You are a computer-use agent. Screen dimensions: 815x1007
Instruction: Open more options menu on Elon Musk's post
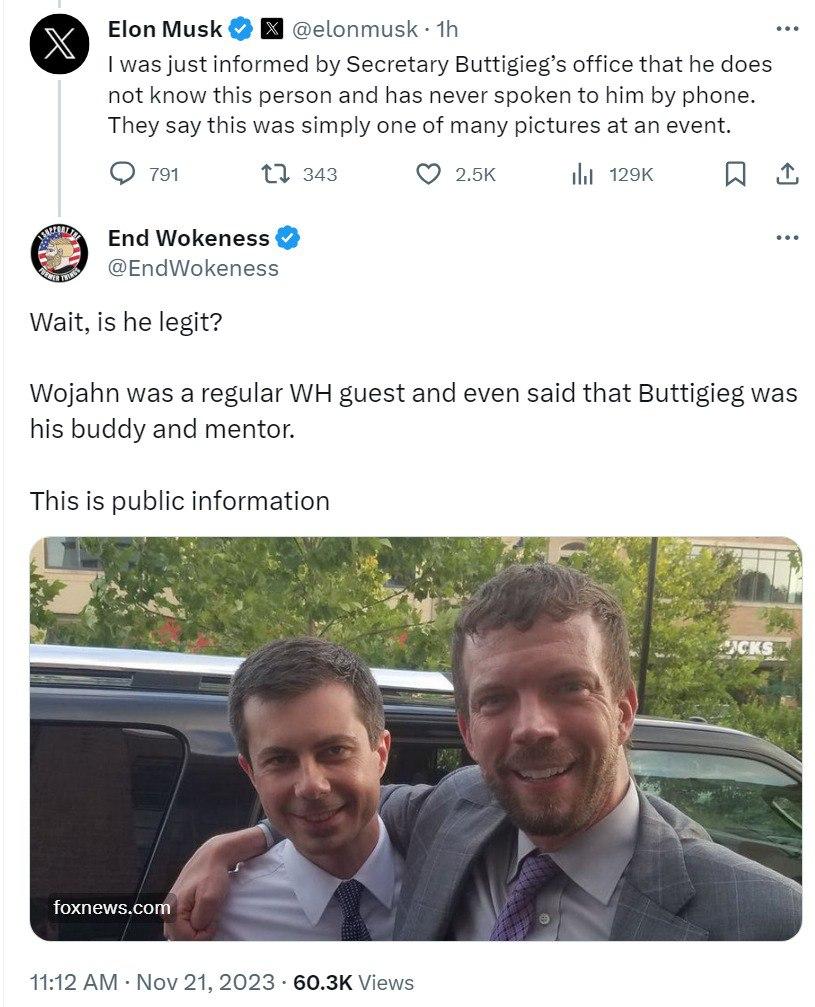(x=787, y=28)
